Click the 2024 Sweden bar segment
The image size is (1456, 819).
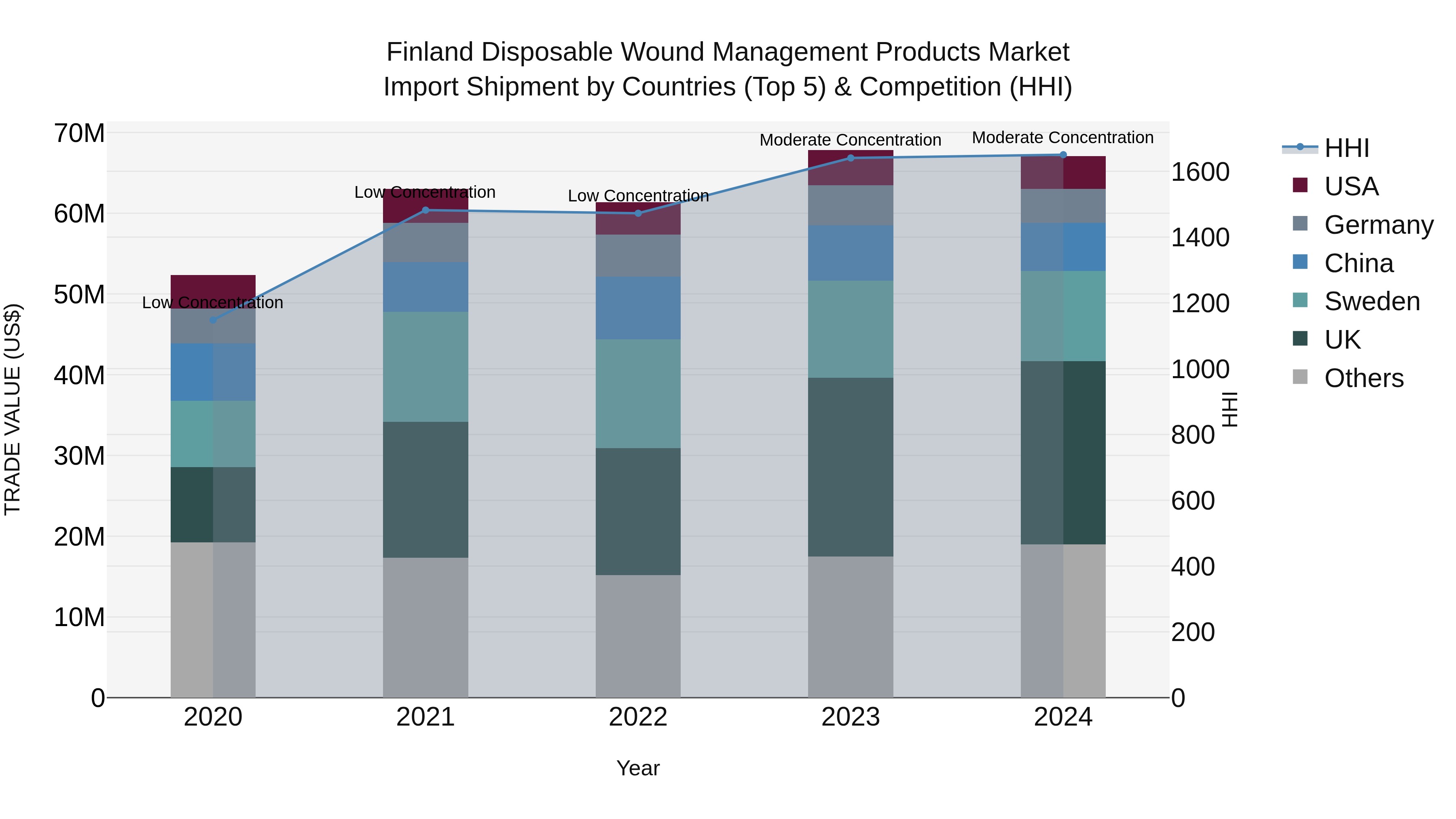1063,317
